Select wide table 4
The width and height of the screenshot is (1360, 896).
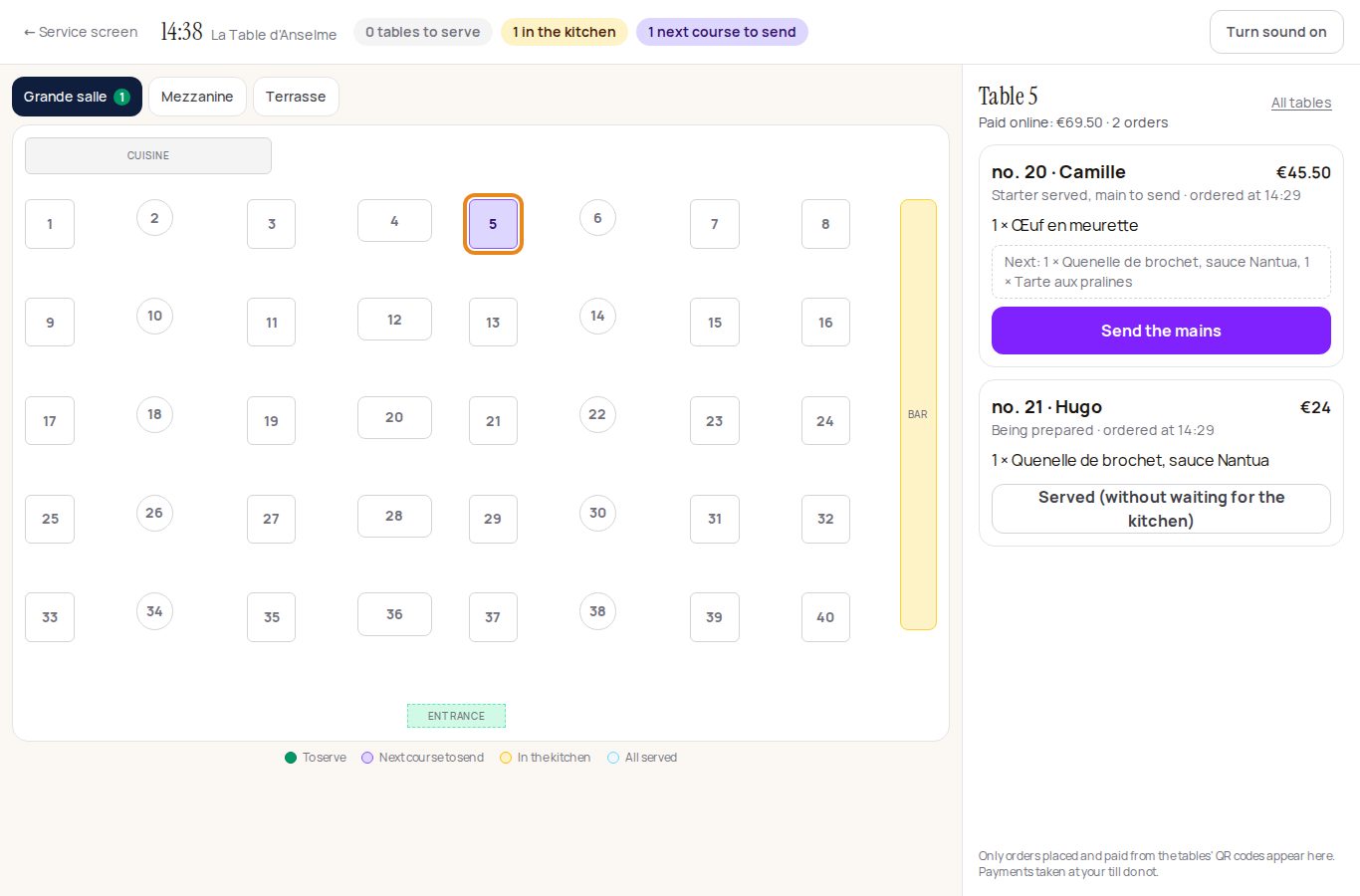[394, 221]
